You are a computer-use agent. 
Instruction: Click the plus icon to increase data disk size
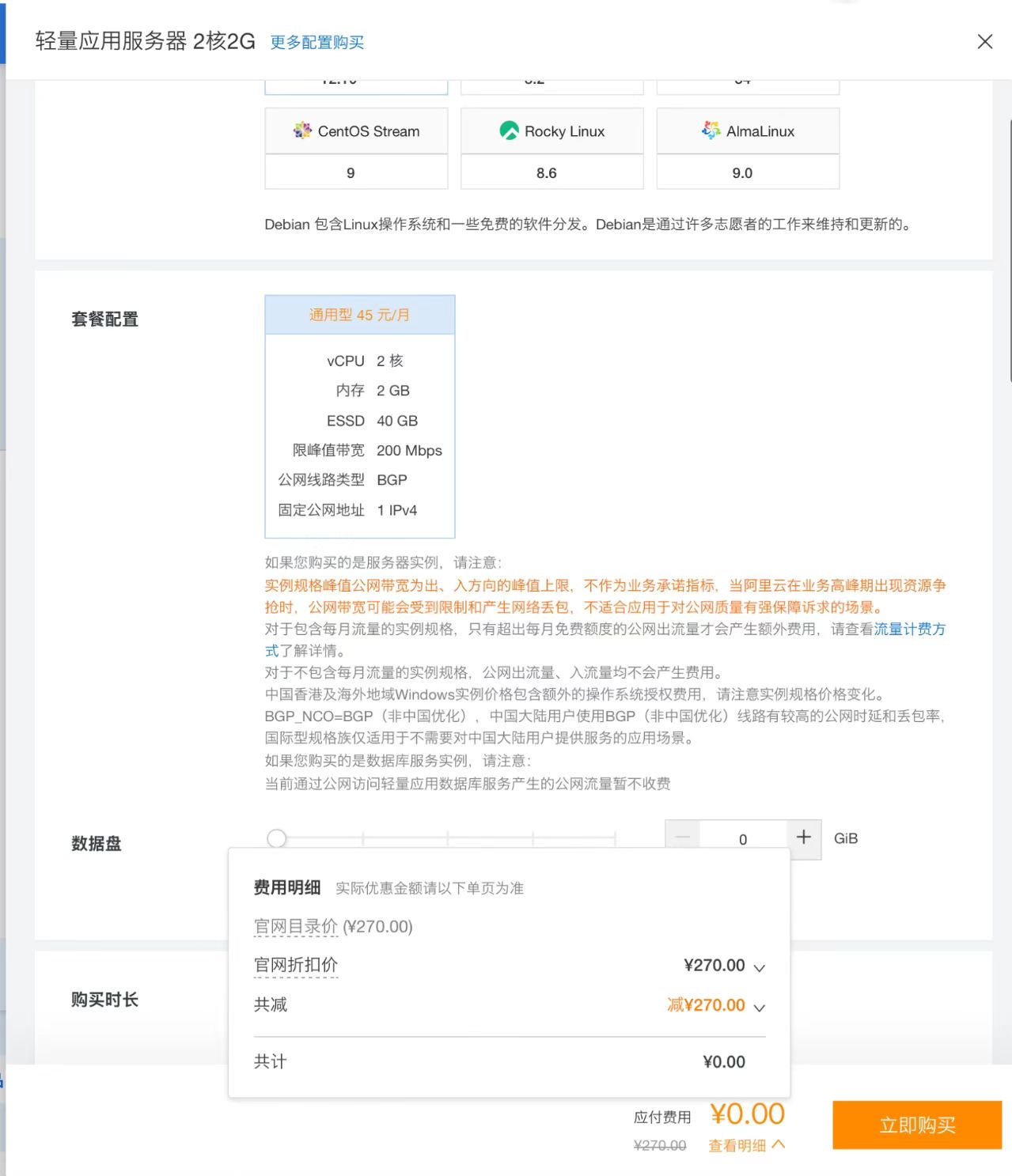click(802, 838)
